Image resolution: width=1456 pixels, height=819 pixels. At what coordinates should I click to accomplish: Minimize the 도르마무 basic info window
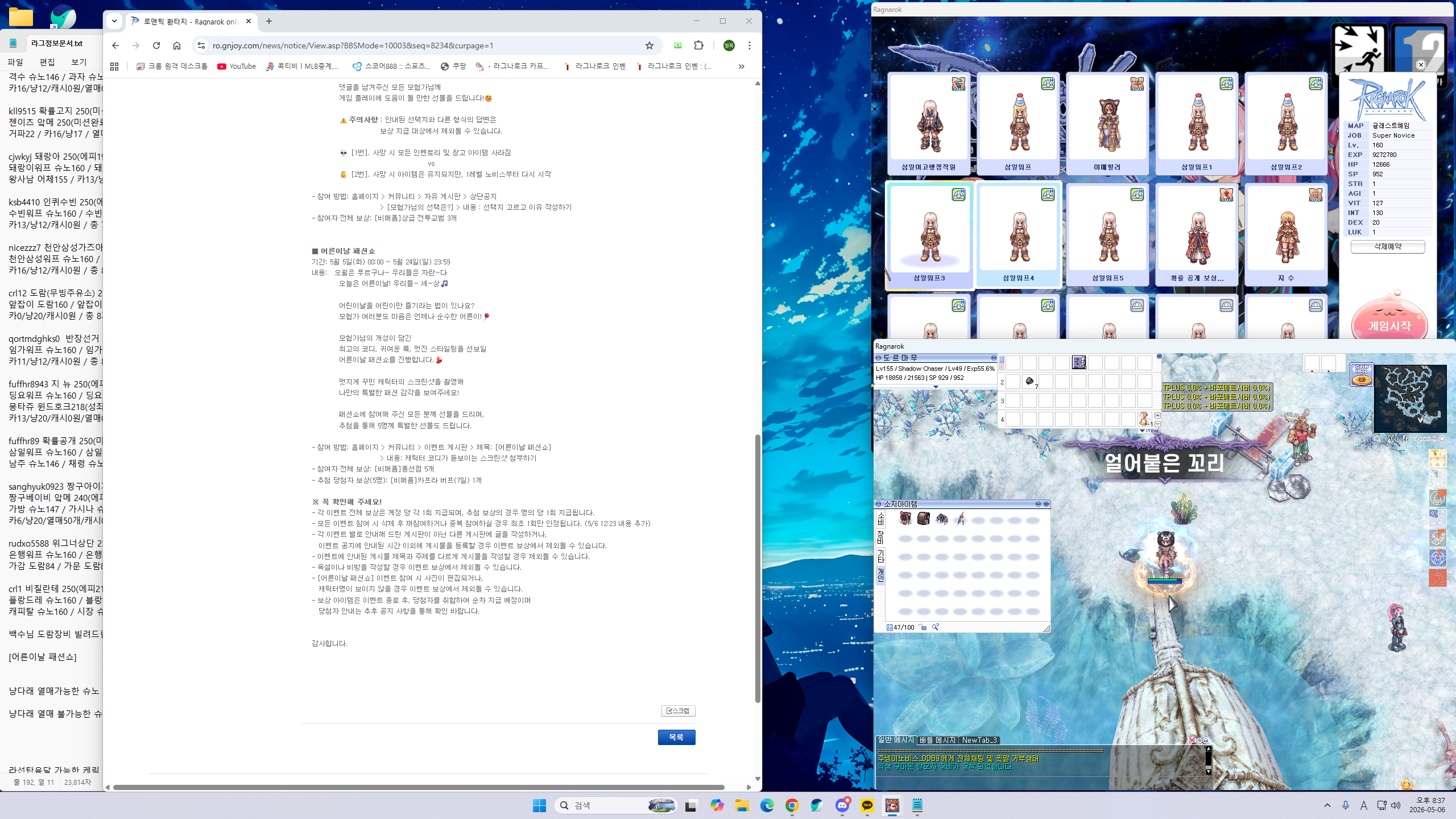tap(994, 358)
